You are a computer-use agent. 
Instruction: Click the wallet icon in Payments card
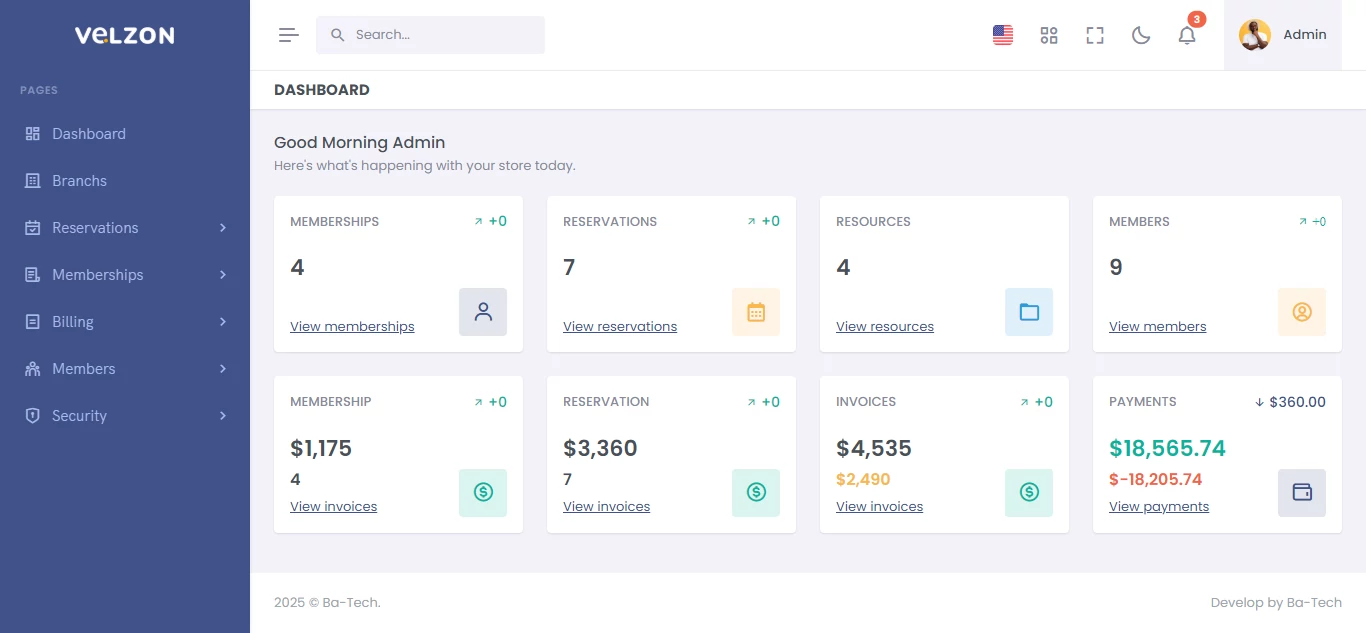(1302, 492)
